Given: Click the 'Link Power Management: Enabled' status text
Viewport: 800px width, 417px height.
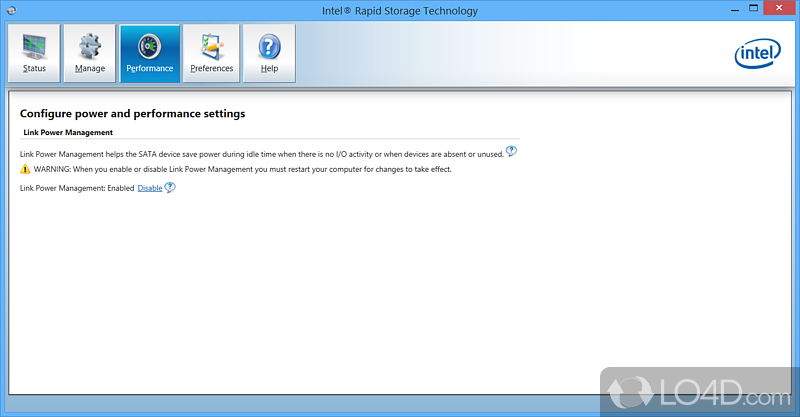Looking at the screenshot, I should [x=77, y=188].
